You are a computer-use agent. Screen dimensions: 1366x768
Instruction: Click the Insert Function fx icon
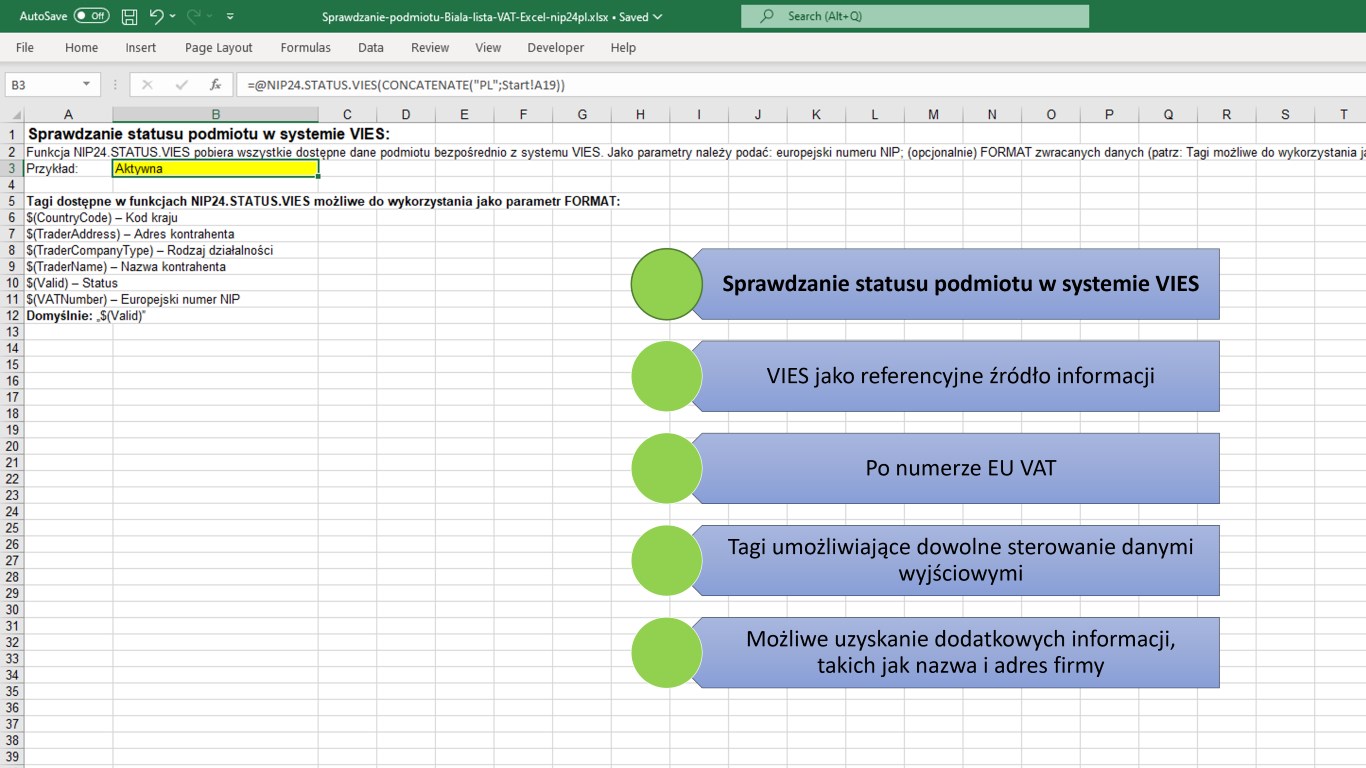click(215, 85)
